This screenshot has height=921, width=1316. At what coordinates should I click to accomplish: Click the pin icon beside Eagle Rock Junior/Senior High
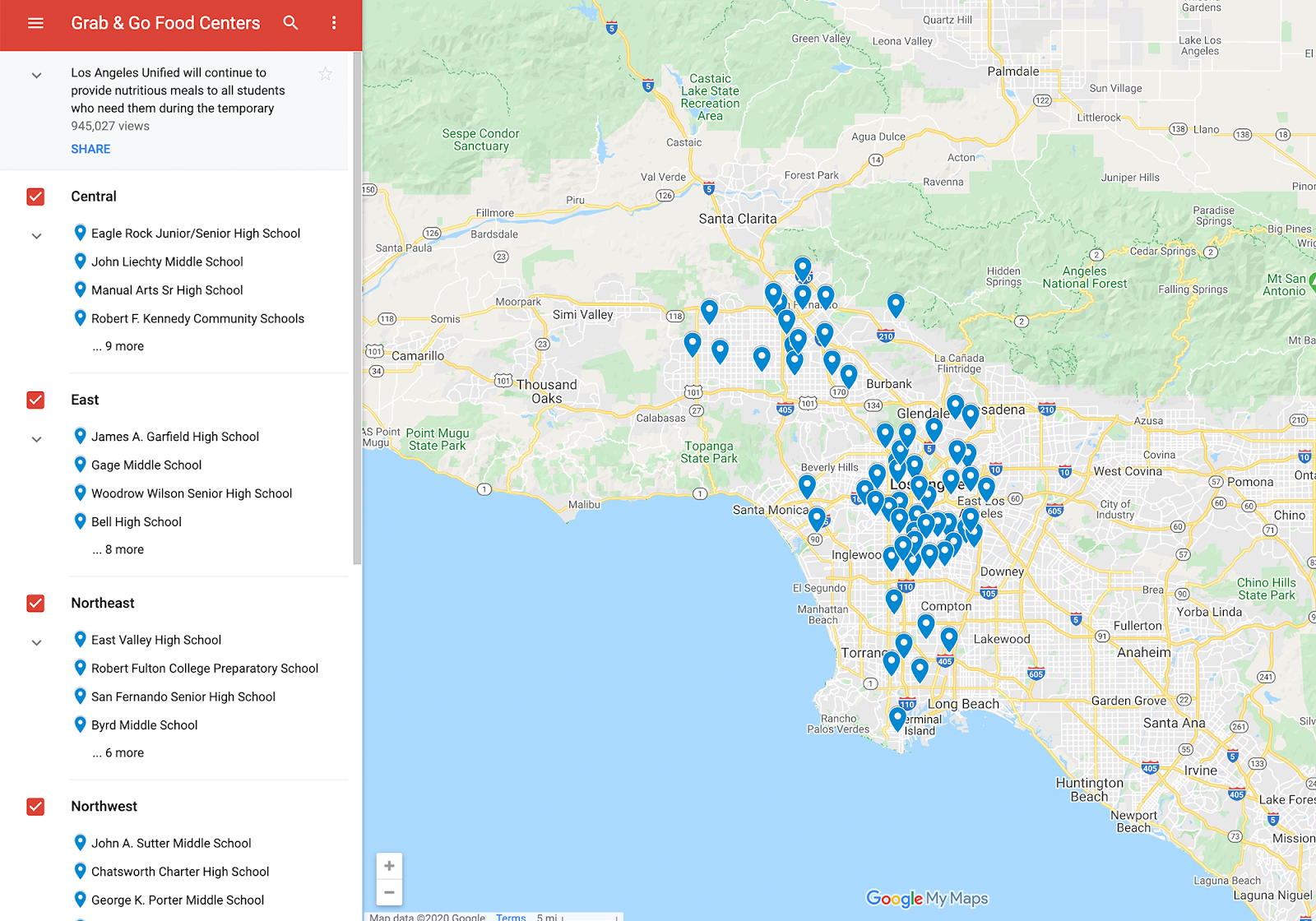click(80, 233)
